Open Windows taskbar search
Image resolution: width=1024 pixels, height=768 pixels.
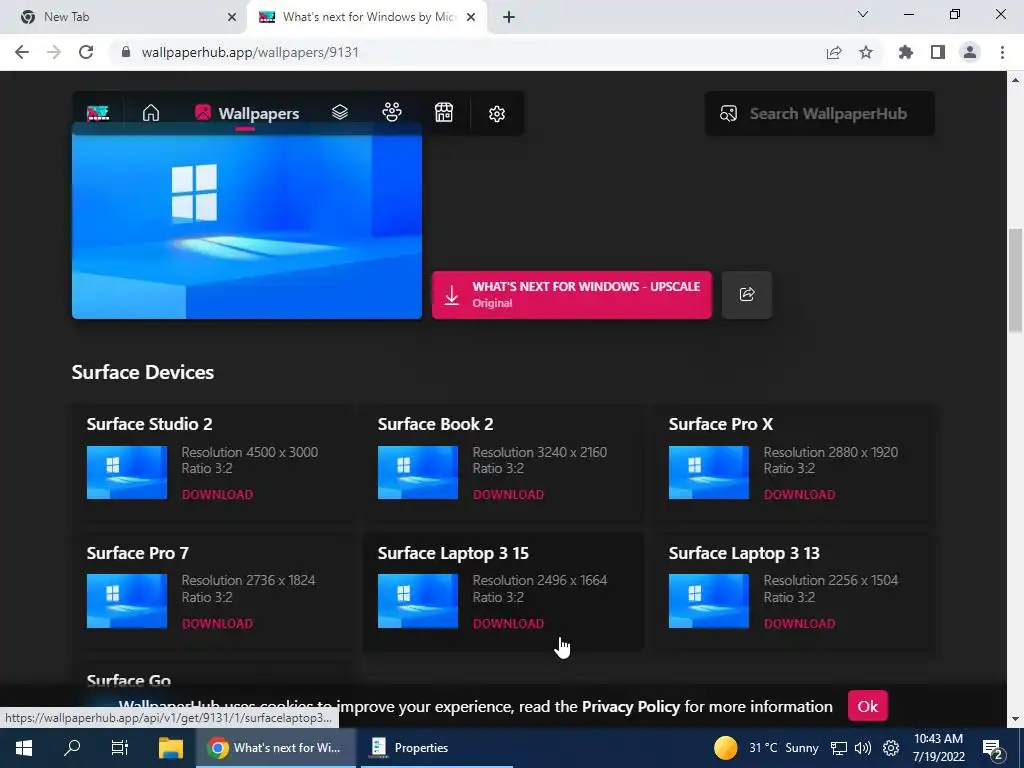coord(72,748)
